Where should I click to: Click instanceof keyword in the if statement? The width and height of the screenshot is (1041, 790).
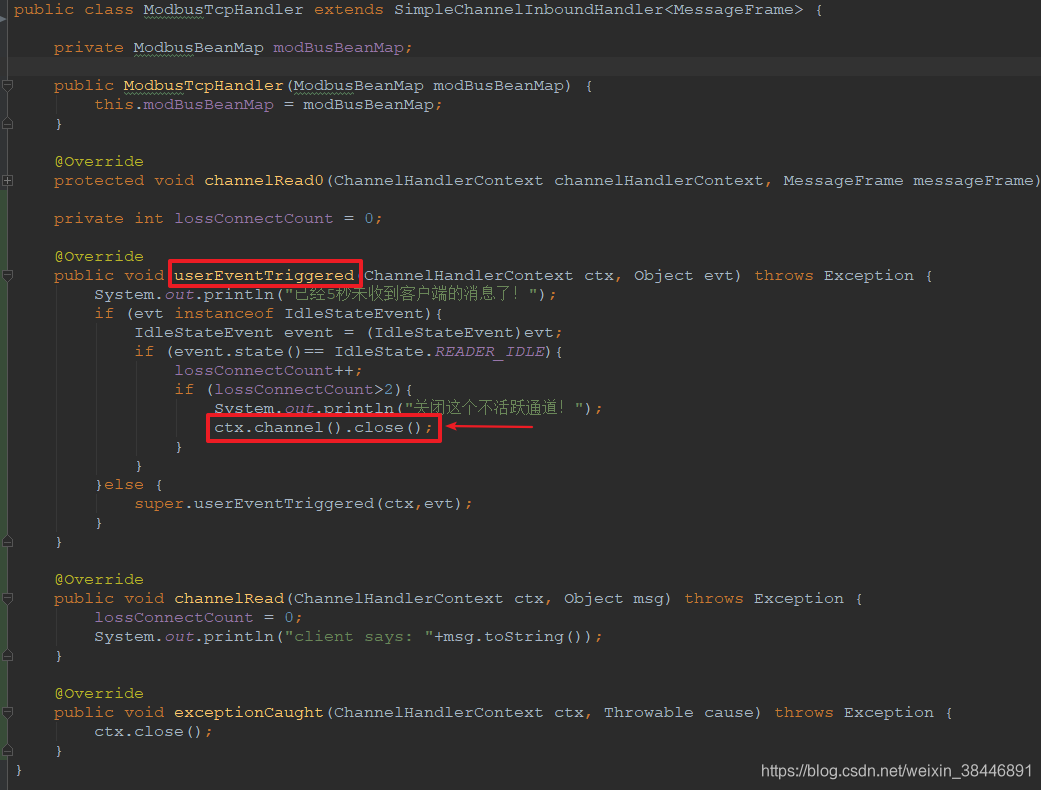(x=224, y=313)
